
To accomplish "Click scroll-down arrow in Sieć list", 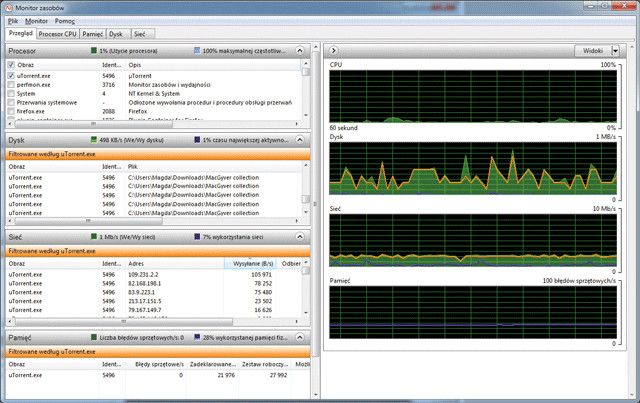I will click(306, 313).
